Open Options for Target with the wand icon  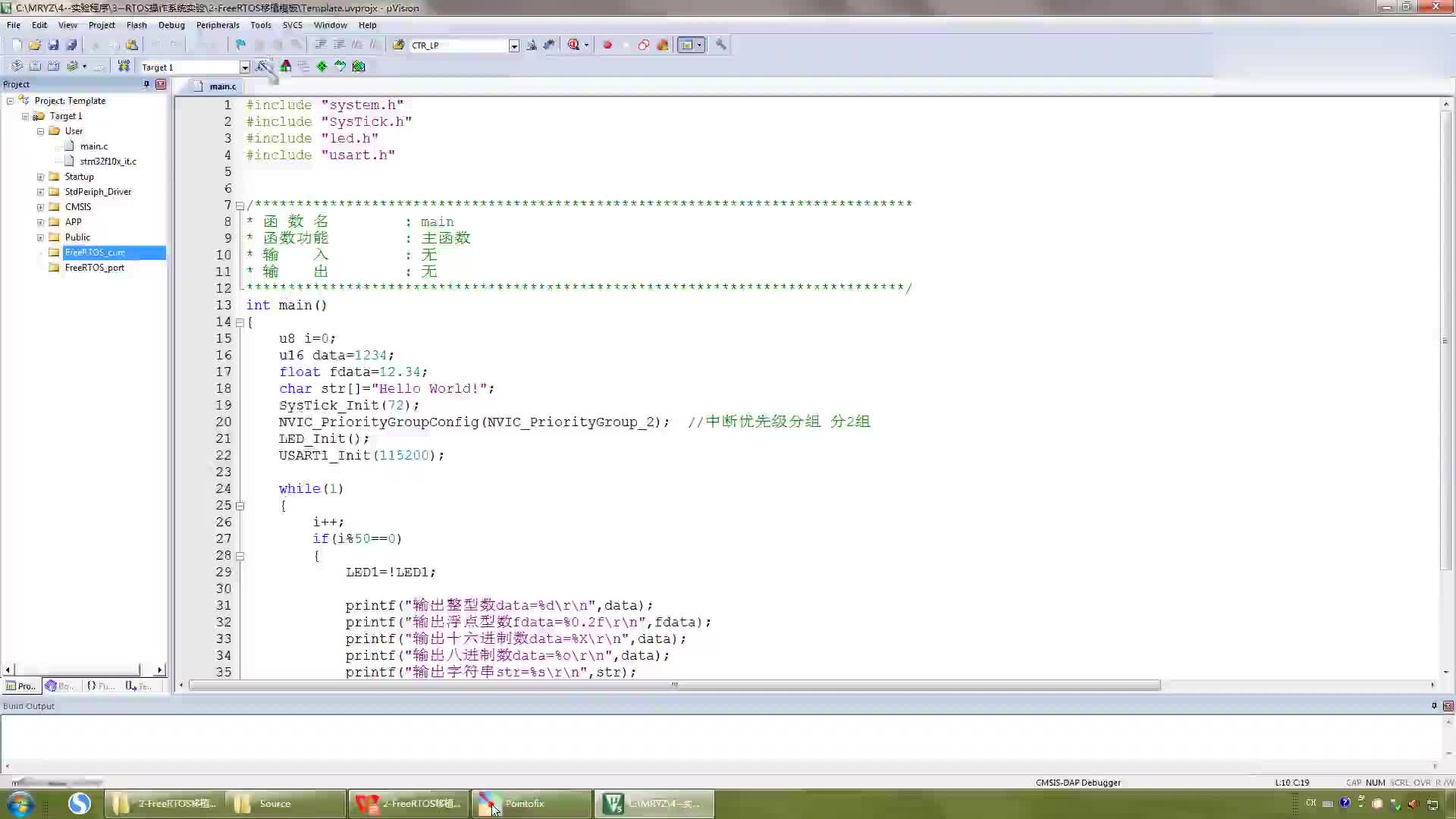[263, 67]
